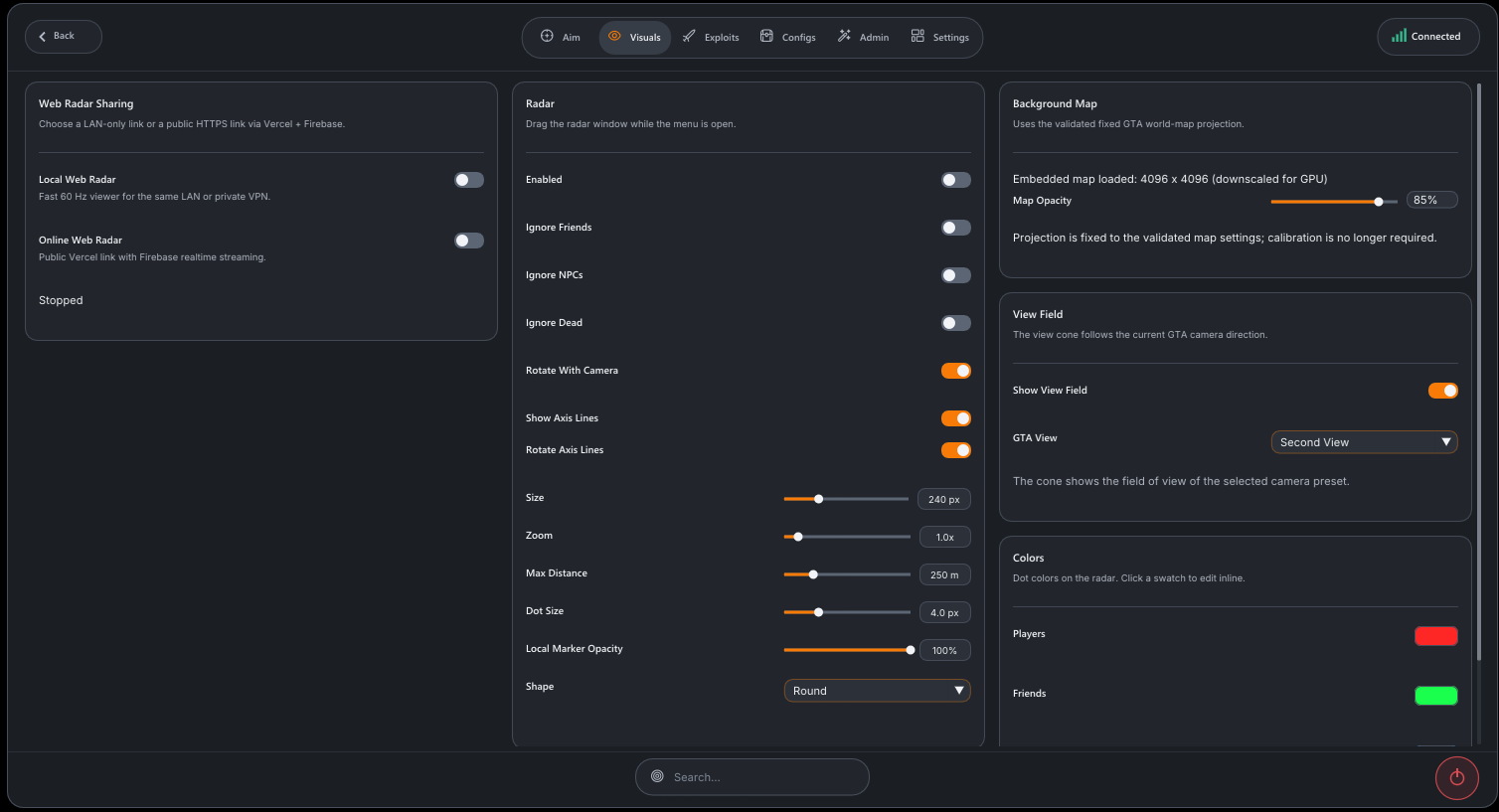
Task: Click the Settings grid icon
Action: (917, 36)
